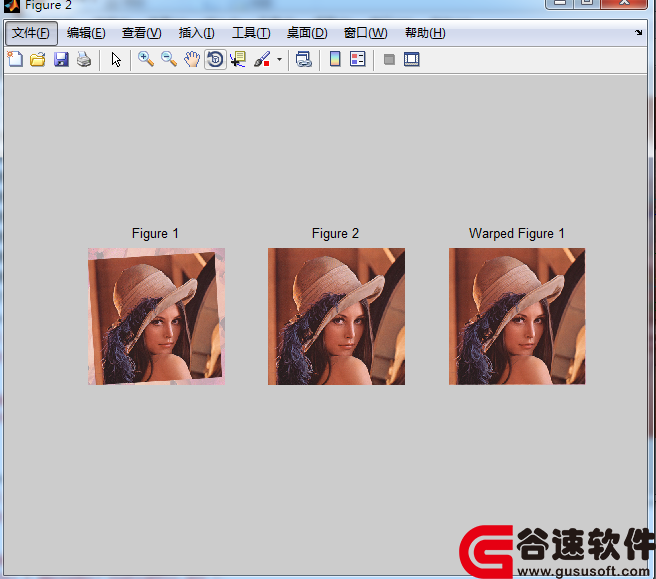This screenshot has height=579, width=656.
Task: Click the Warped Figure 1 image
Action: 517,316
